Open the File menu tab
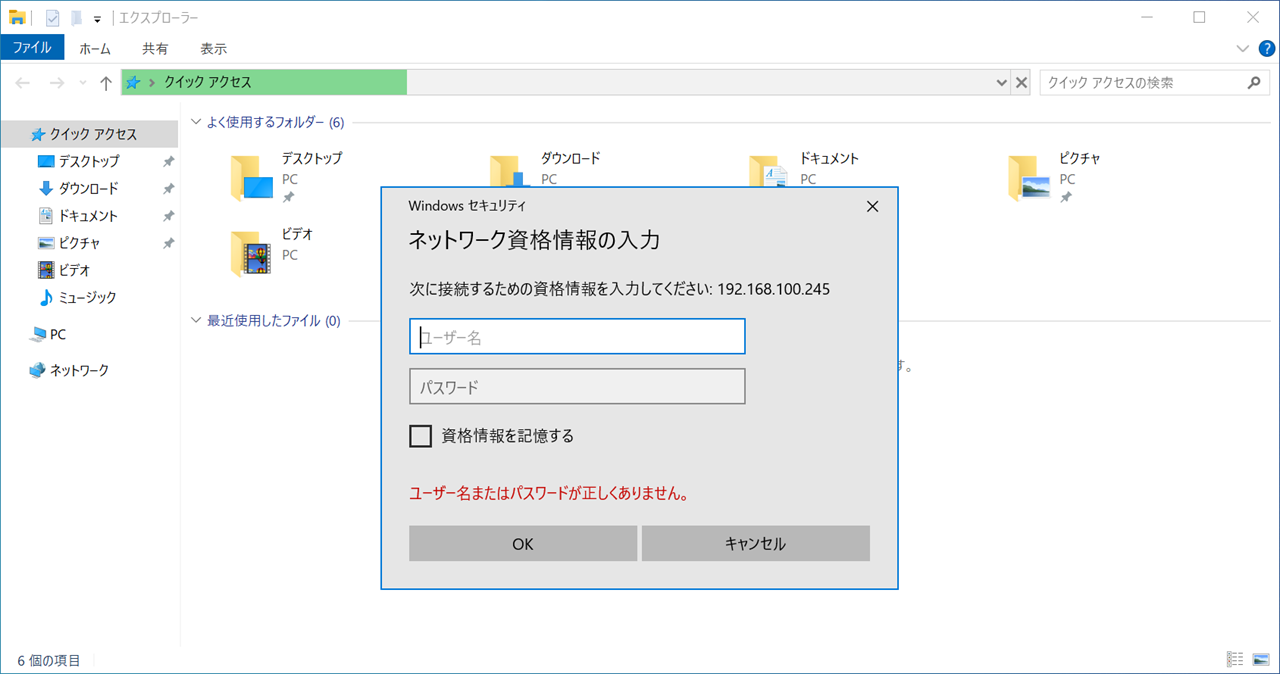This screenshot has height=674, width=1280. coord(32,48)
